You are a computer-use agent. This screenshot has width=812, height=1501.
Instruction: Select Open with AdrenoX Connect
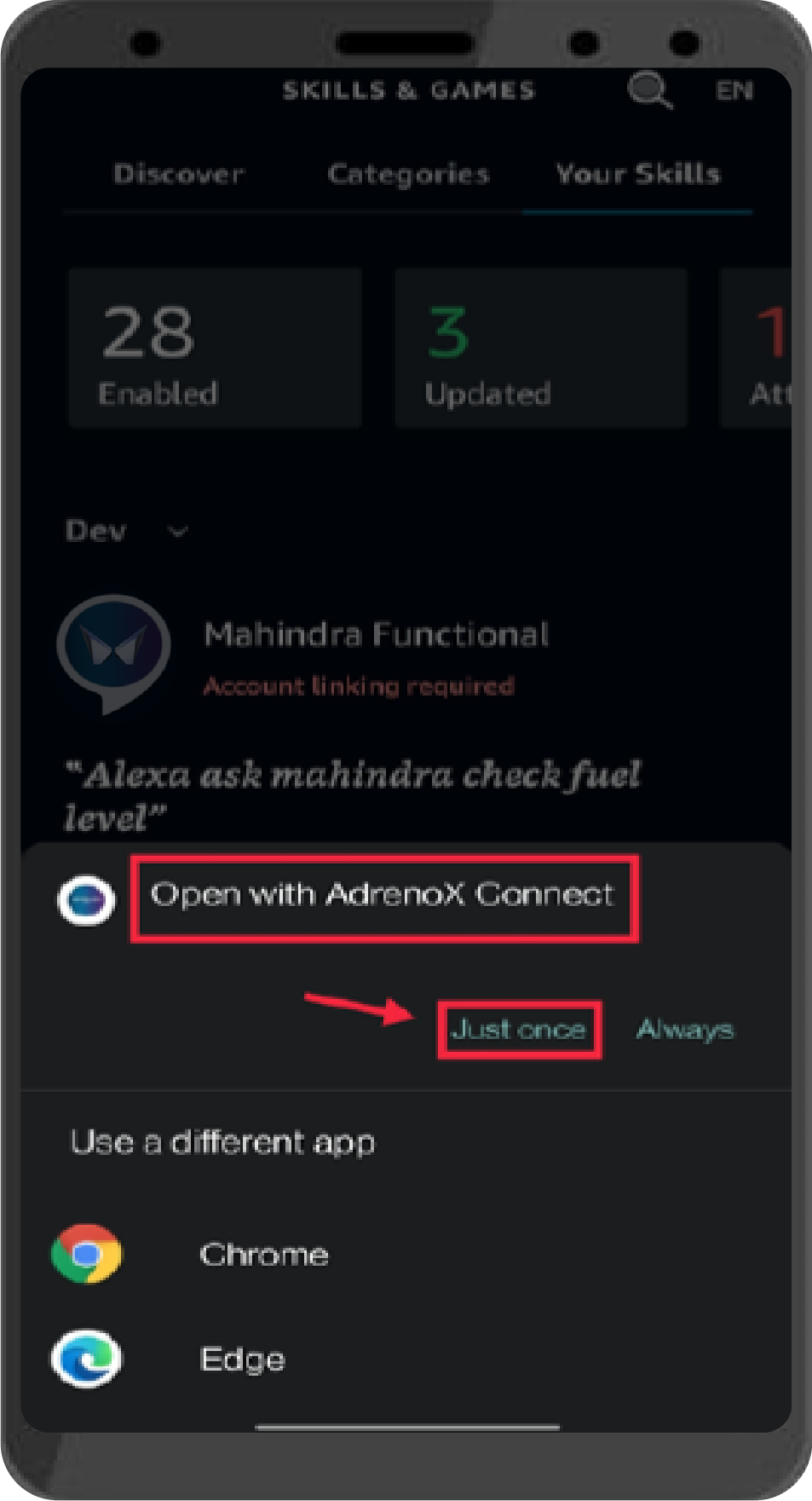[383, 895]
